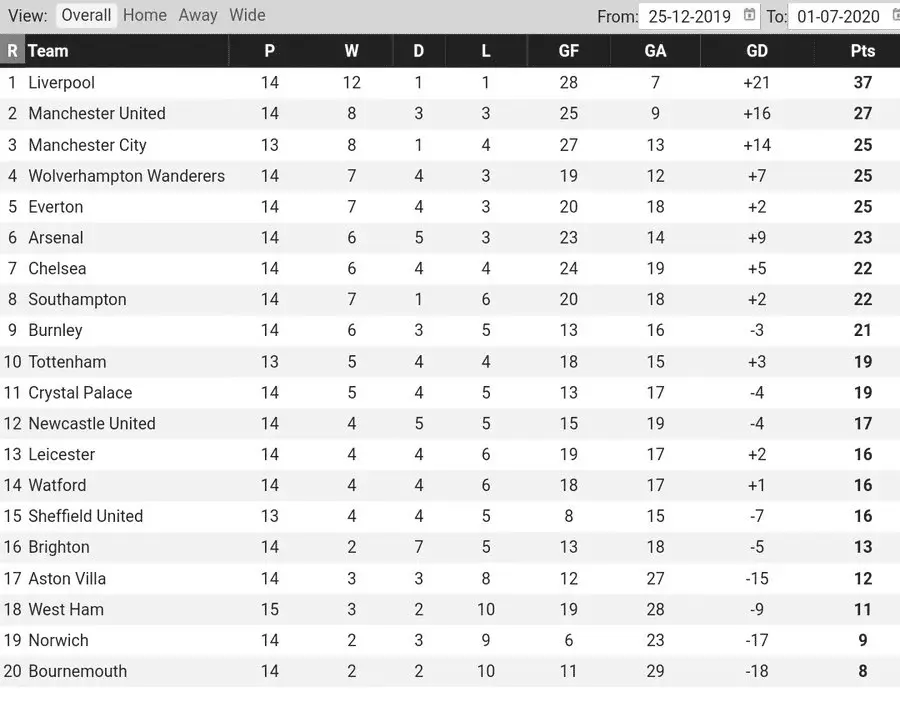Select the Away view tab
The width and height of the screenshot is (900, 702).
(x=198, y=15)
